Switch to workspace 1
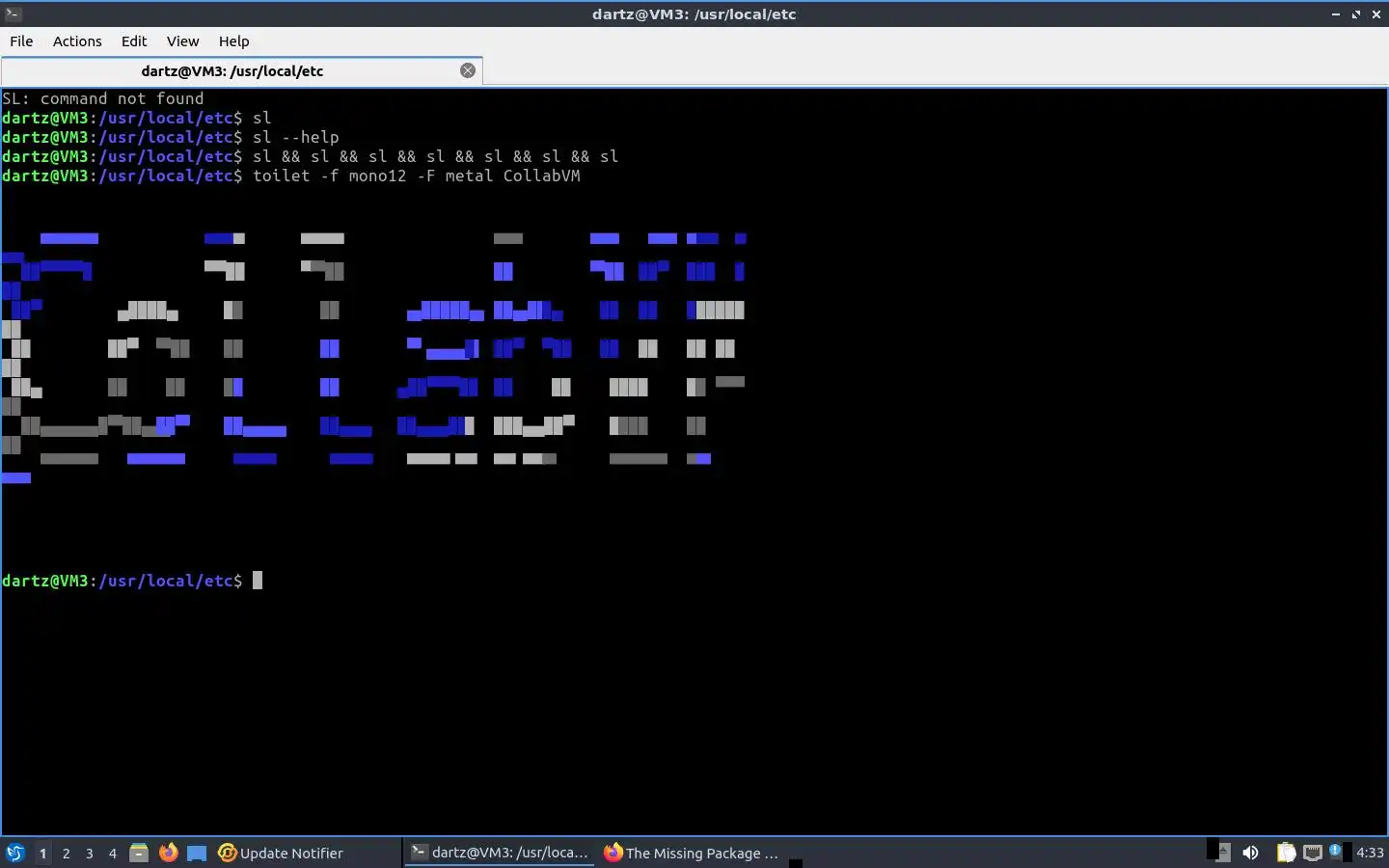Screen dimensions: 1389x868 [42, 853]
